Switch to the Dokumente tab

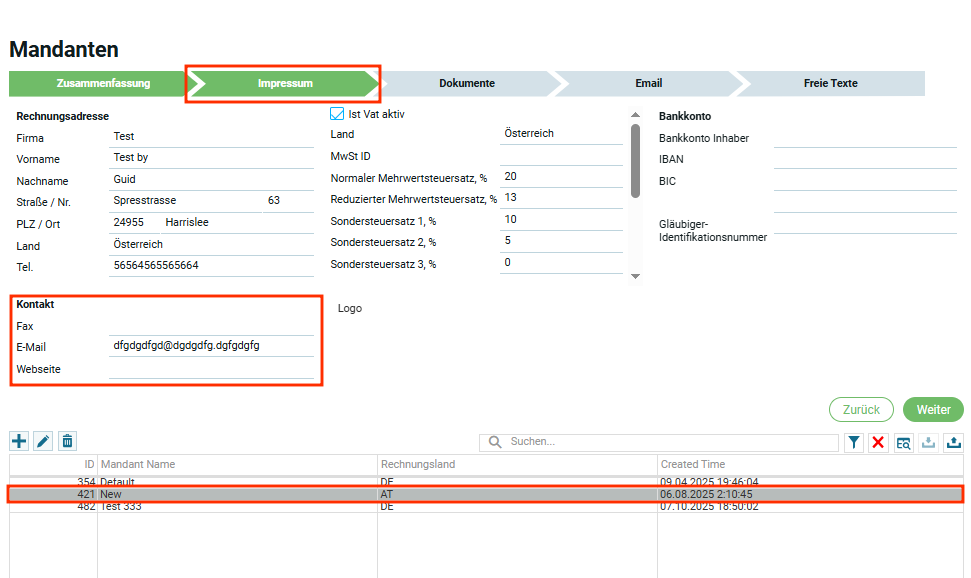(466, 84)
